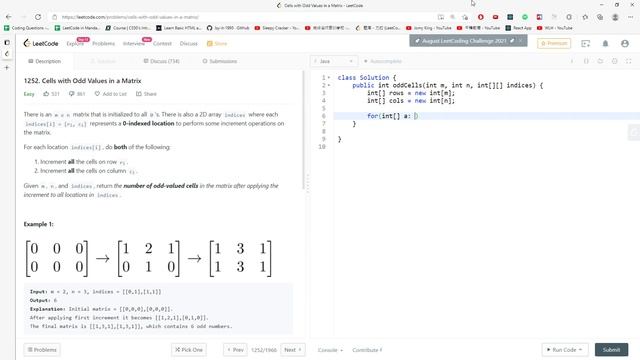Open the Discuss (734) tab

coord(162,61)
